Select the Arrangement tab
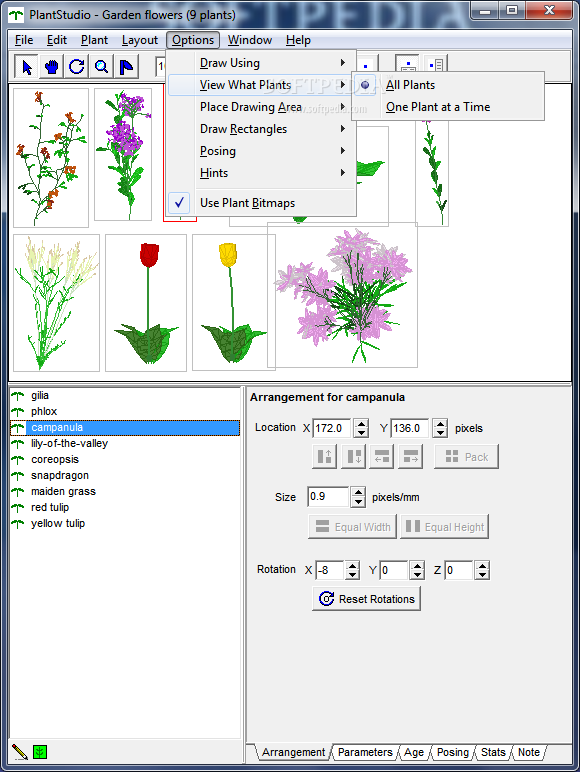Viewport: 580px width, 772px height. click(x=293, y=752)
